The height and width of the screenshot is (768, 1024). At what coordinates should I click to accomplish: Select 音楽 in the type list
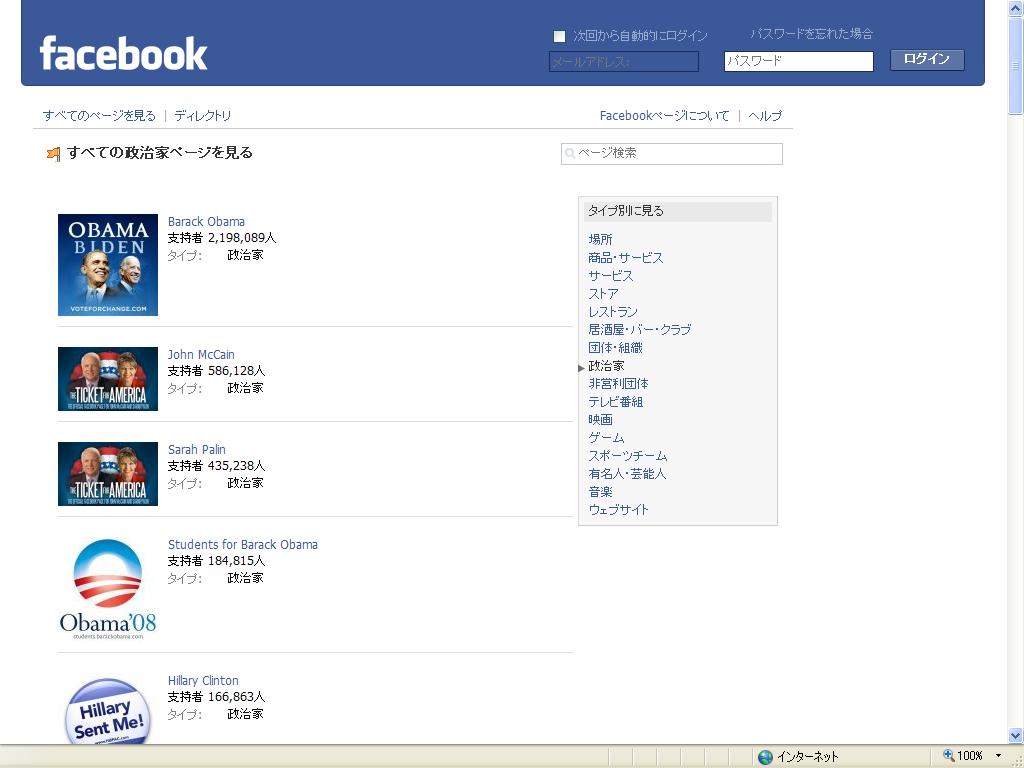(600, 492)
